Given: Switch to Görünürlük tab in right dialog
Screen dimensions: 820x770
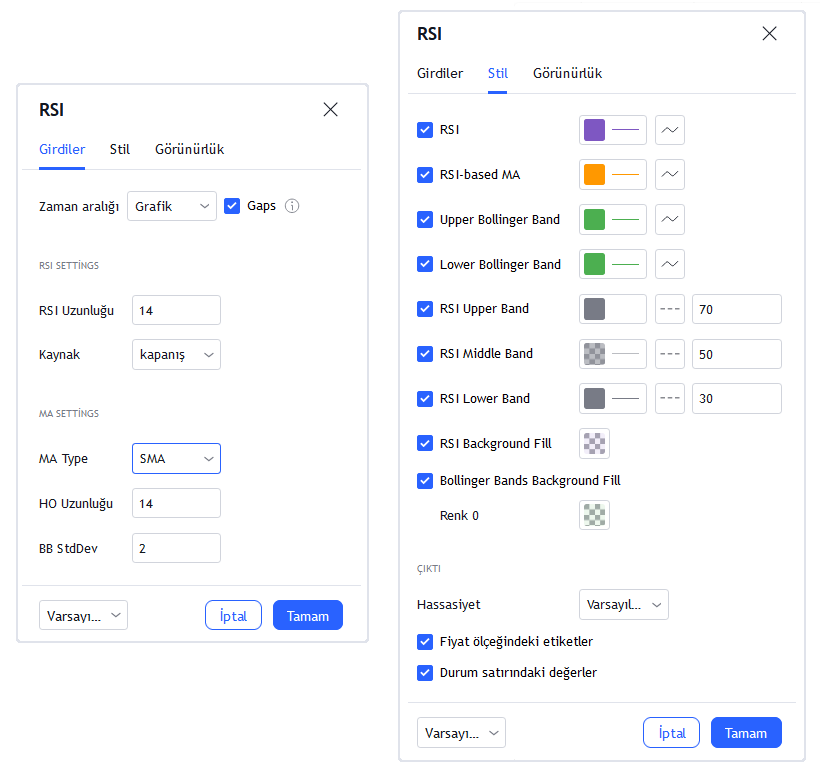Looking at the screenshot, I should coord(567,73).
